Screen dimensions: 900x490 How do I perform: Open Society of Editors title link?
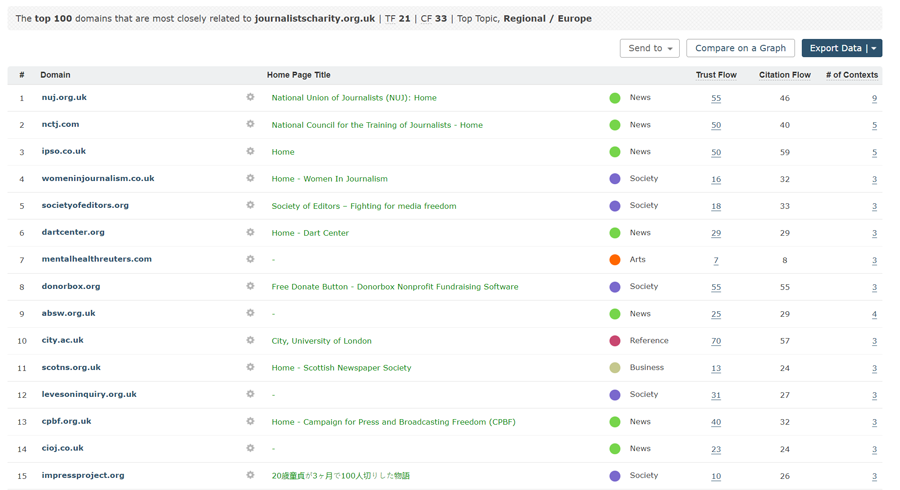(x=363, y=206)
